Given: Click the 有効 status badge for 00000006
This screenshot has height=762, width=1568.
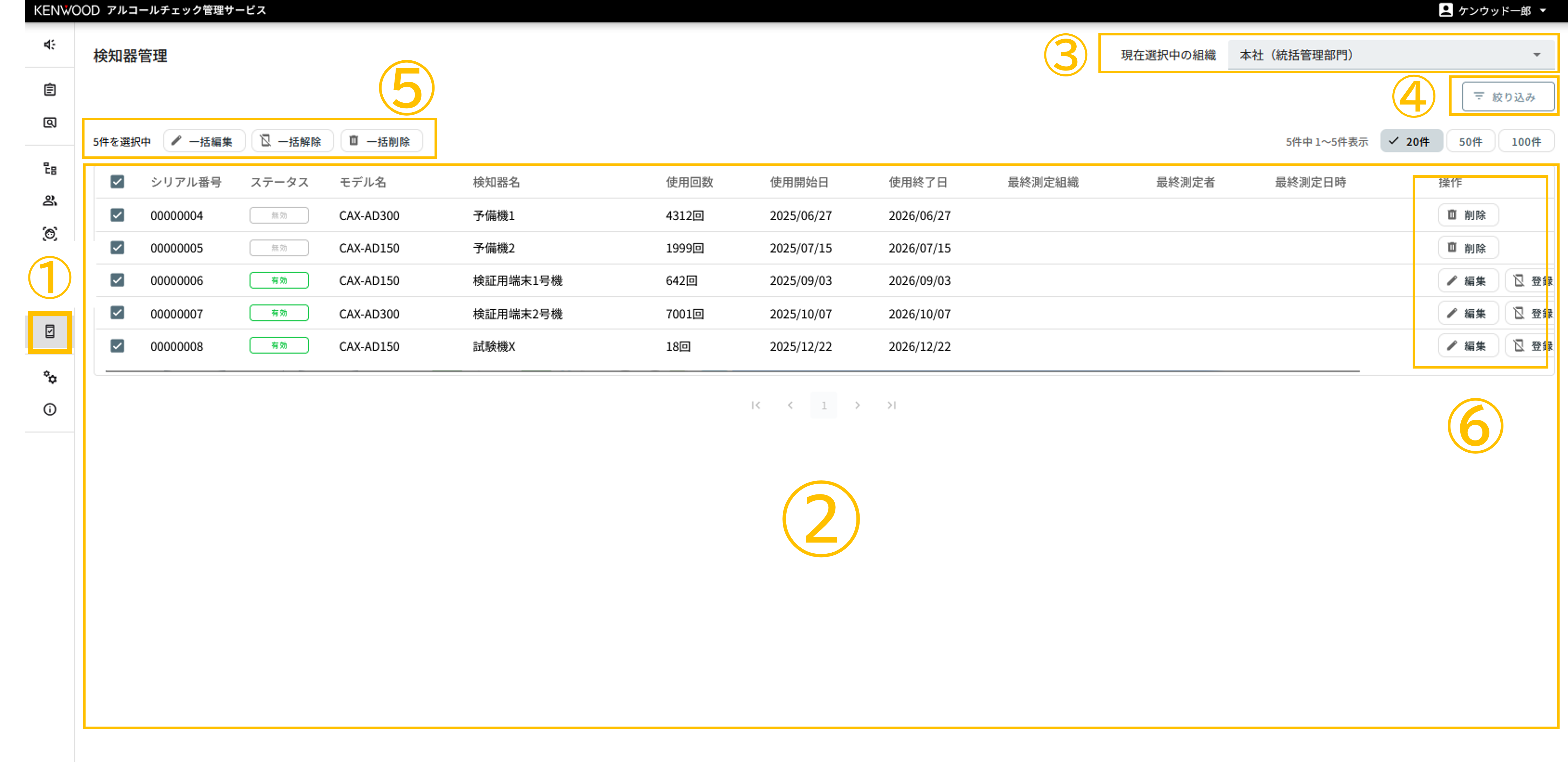Looking at the screenshot, I should [279, 281].
